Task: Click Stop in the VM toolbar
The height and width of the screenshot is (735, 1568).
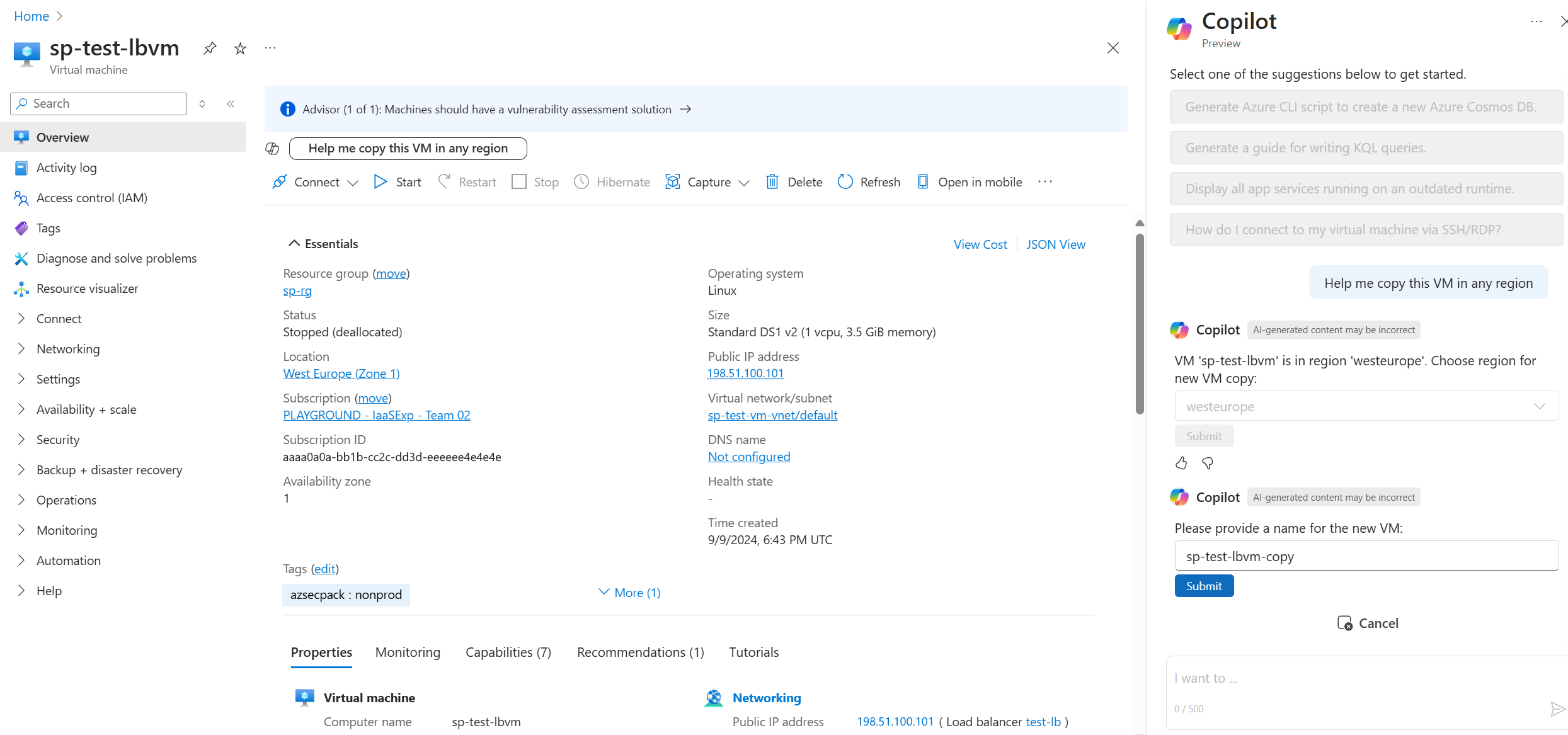Action: pyautogui.click(x=535, y=182)
